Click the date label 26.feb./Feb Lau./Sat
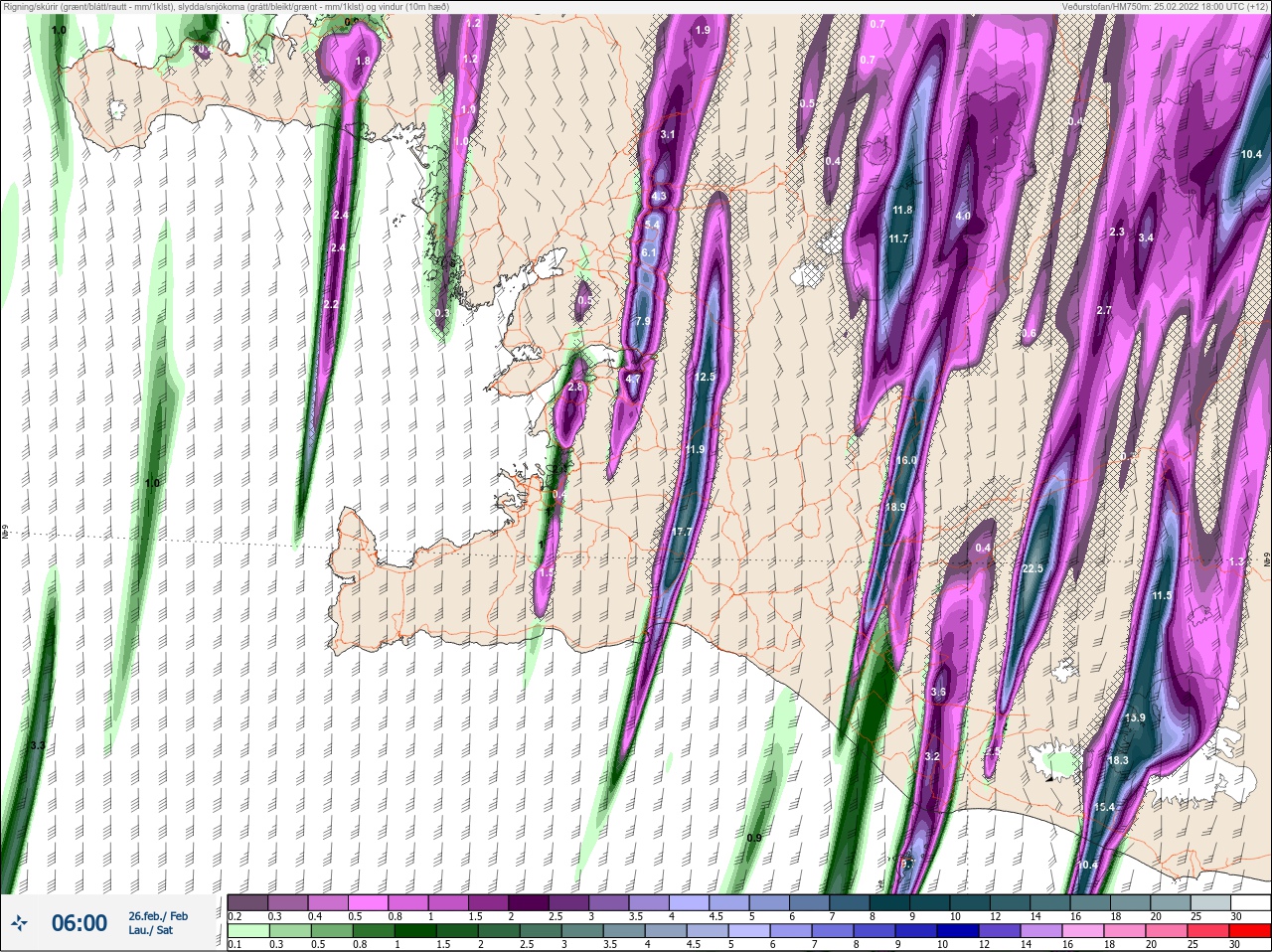 [x=158, y=923]
